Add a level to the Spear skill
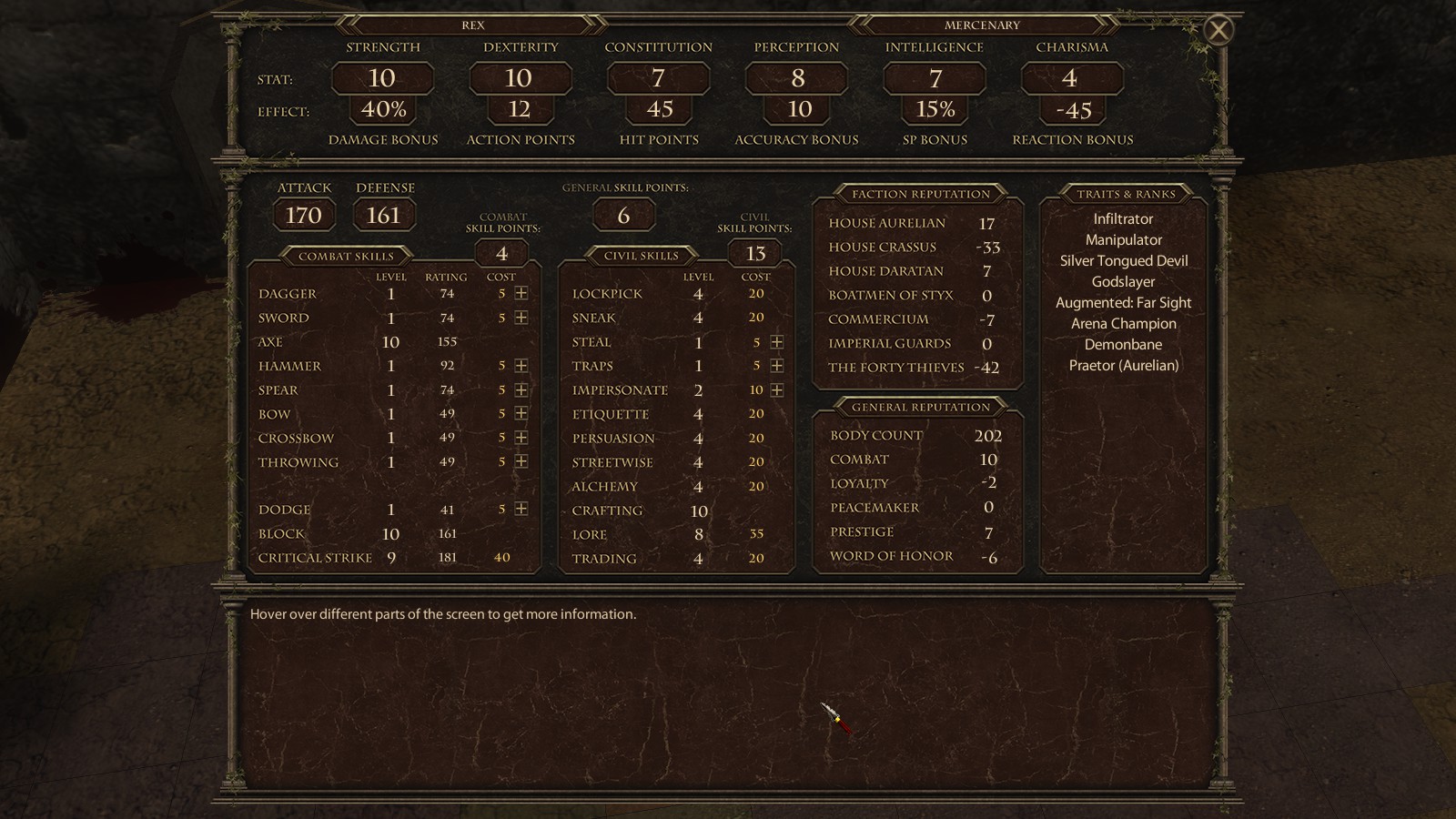This screenshot has height=819, width=1456. coord(521,389)
